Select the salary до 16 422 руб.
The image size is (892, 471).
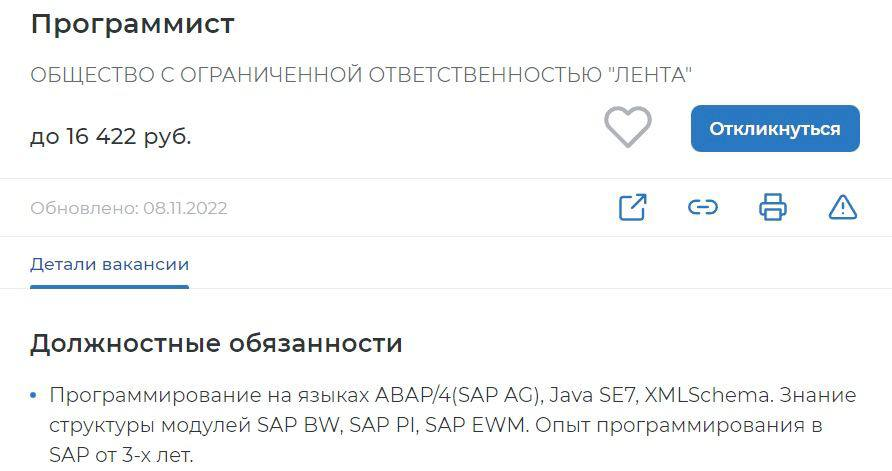point(110,137)
